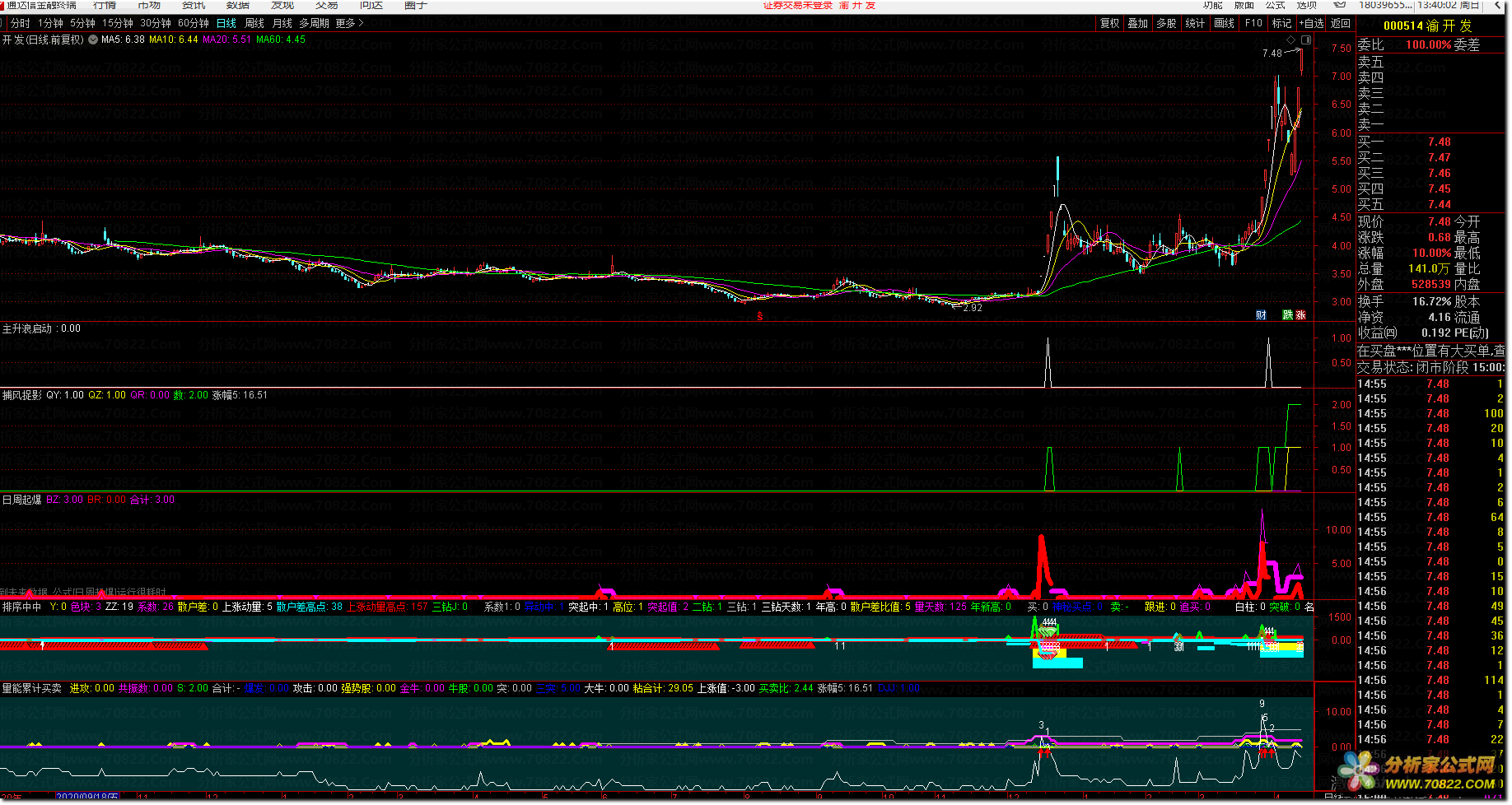1512x805 pixels.
Task: Click the message envelope icon in the title bar
Action: pyautogui.click(x=1340, y=5)
